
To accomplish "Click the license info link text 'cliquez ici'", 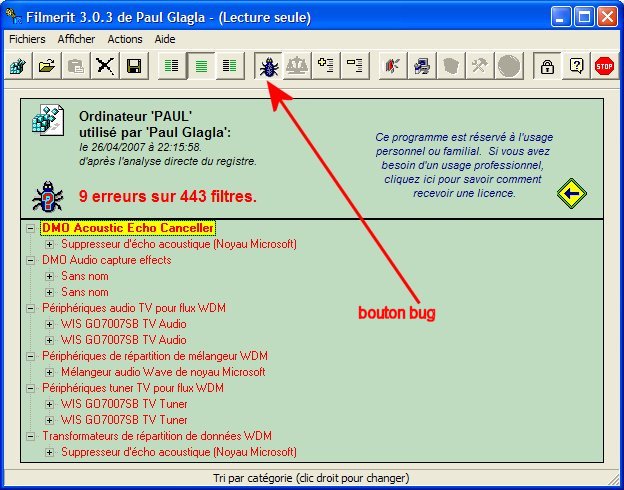I will tap(409, 180).
